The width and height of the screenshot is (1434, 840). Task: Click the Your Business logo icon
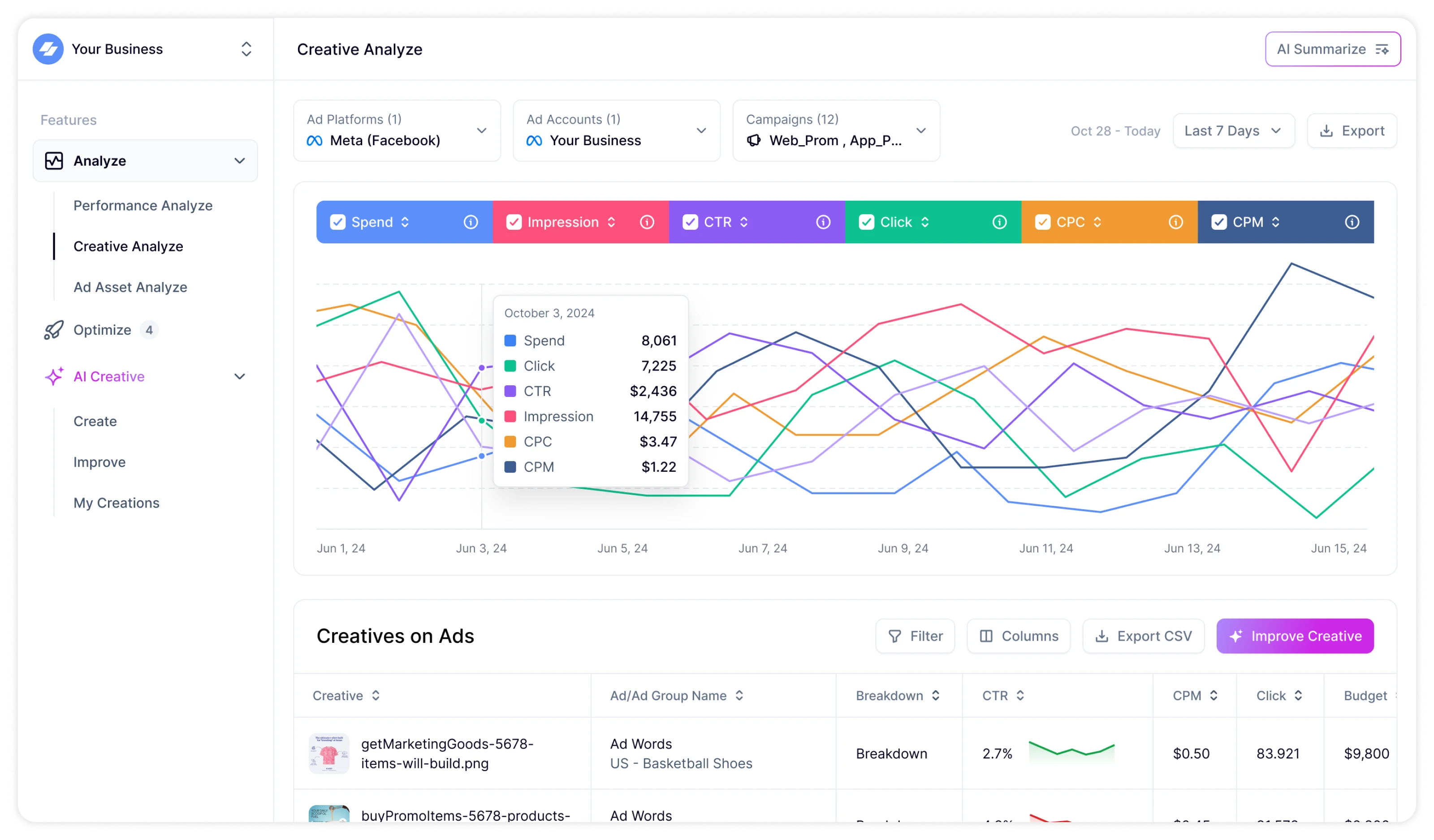click(48, 49)
